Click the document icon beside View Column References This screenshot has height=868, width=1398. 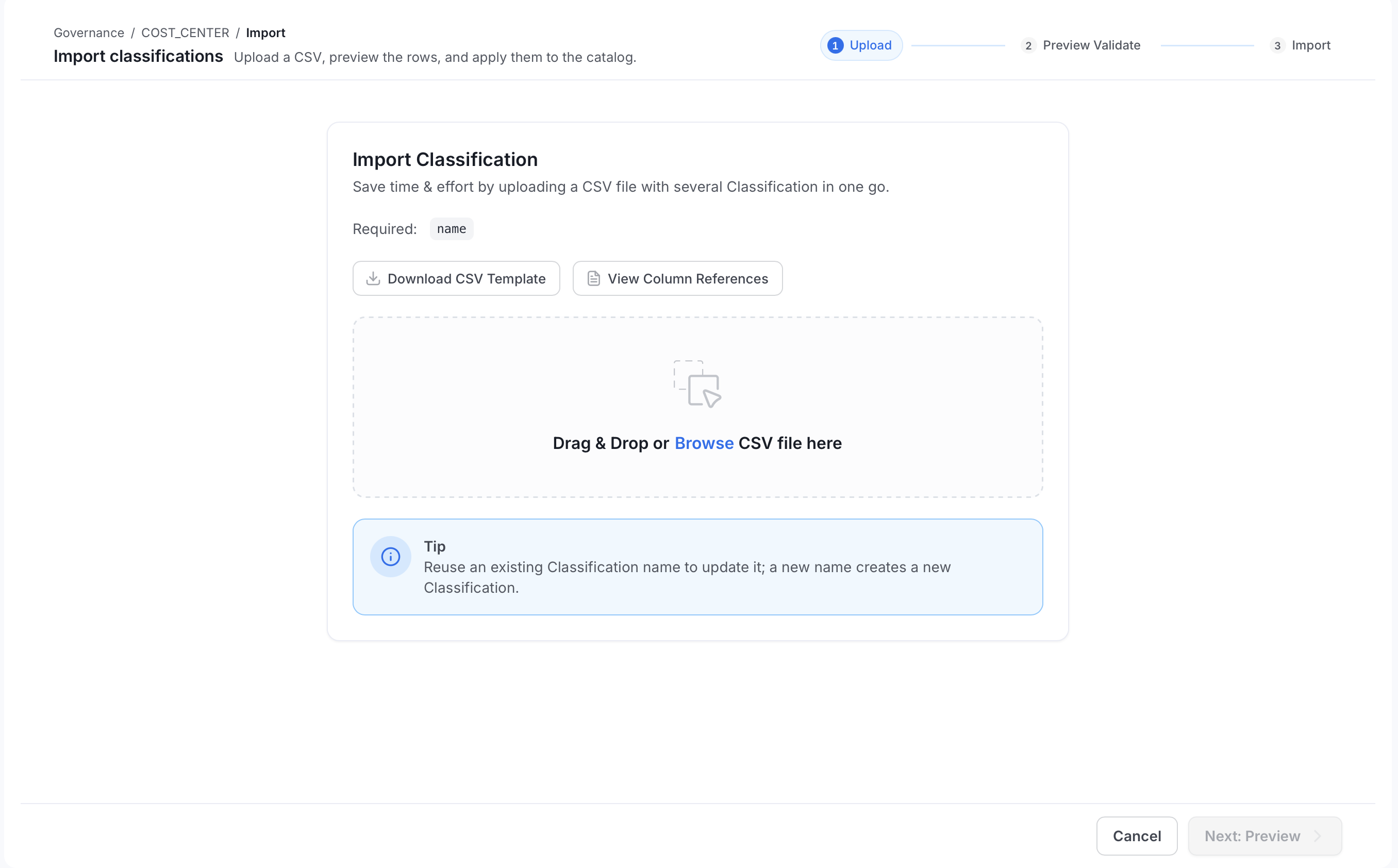click(x=593, y=278)
